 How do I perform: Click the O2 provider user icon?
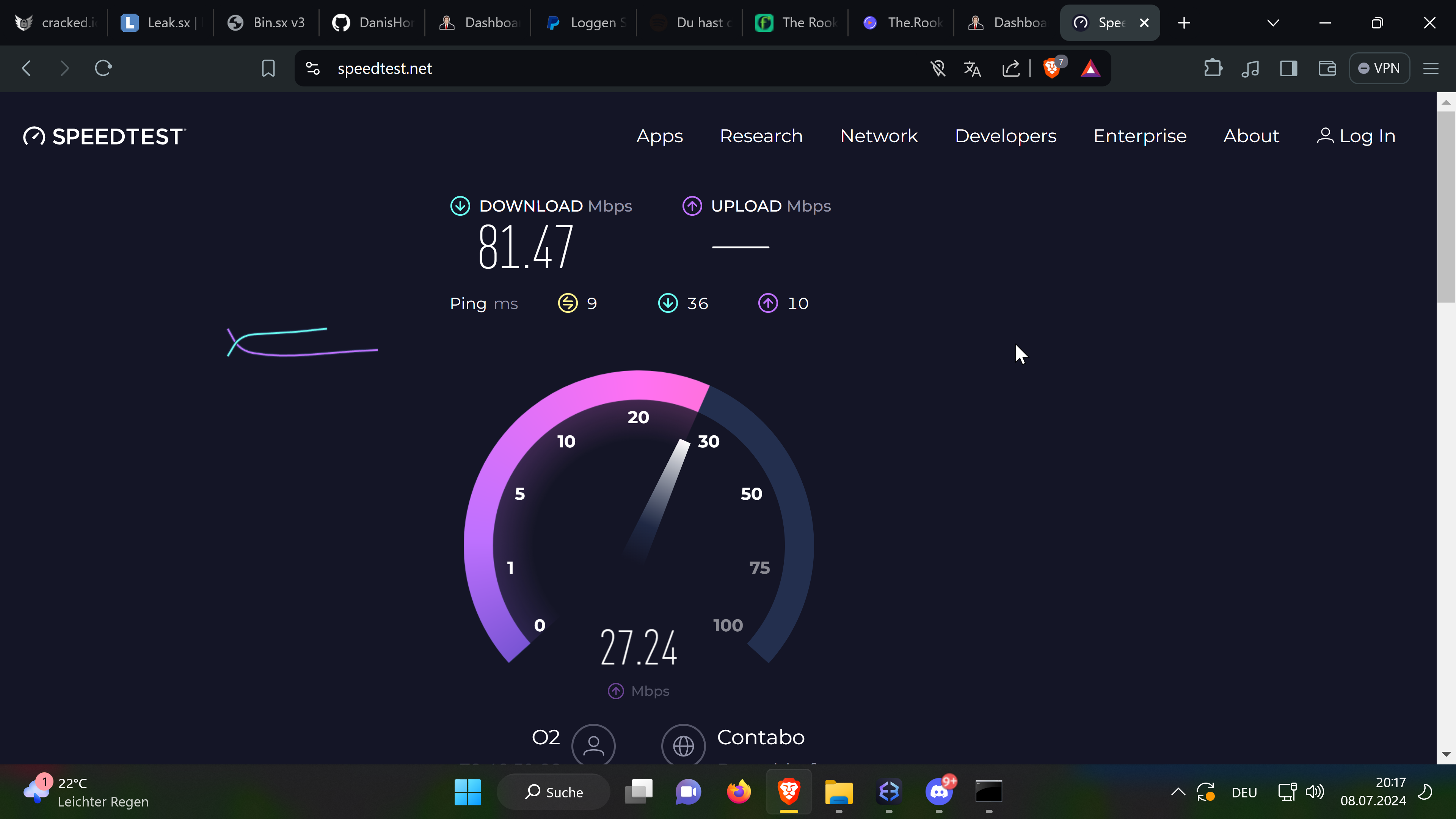593,745
